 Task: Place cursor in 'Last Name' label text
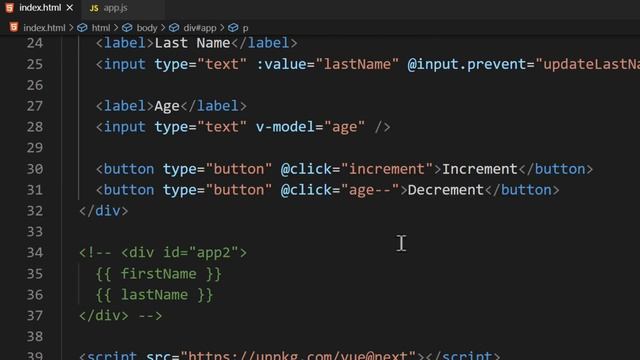[192, 43]
